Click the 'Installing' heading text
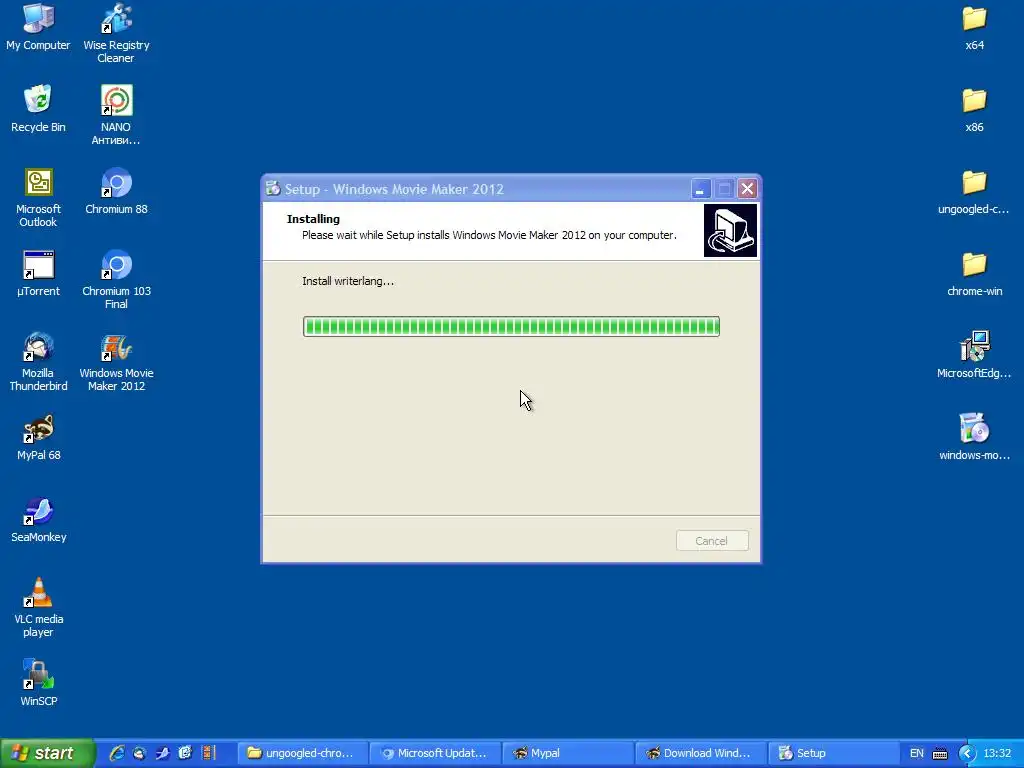Image resolution: width=1024 pixels, height=768 pixels. (x=313, y=219)
